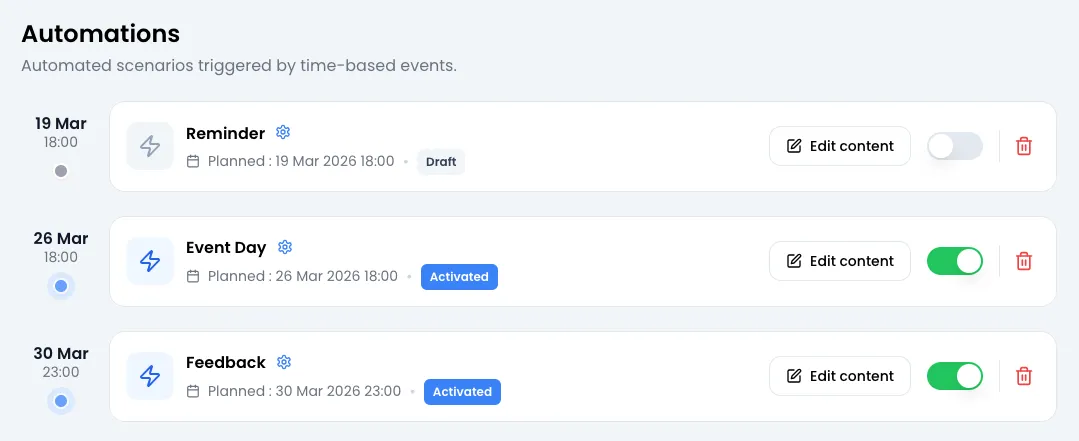This screenshot has width=1079, height=441.
Task: Delete the Reminder automation
Action: 1024,146
